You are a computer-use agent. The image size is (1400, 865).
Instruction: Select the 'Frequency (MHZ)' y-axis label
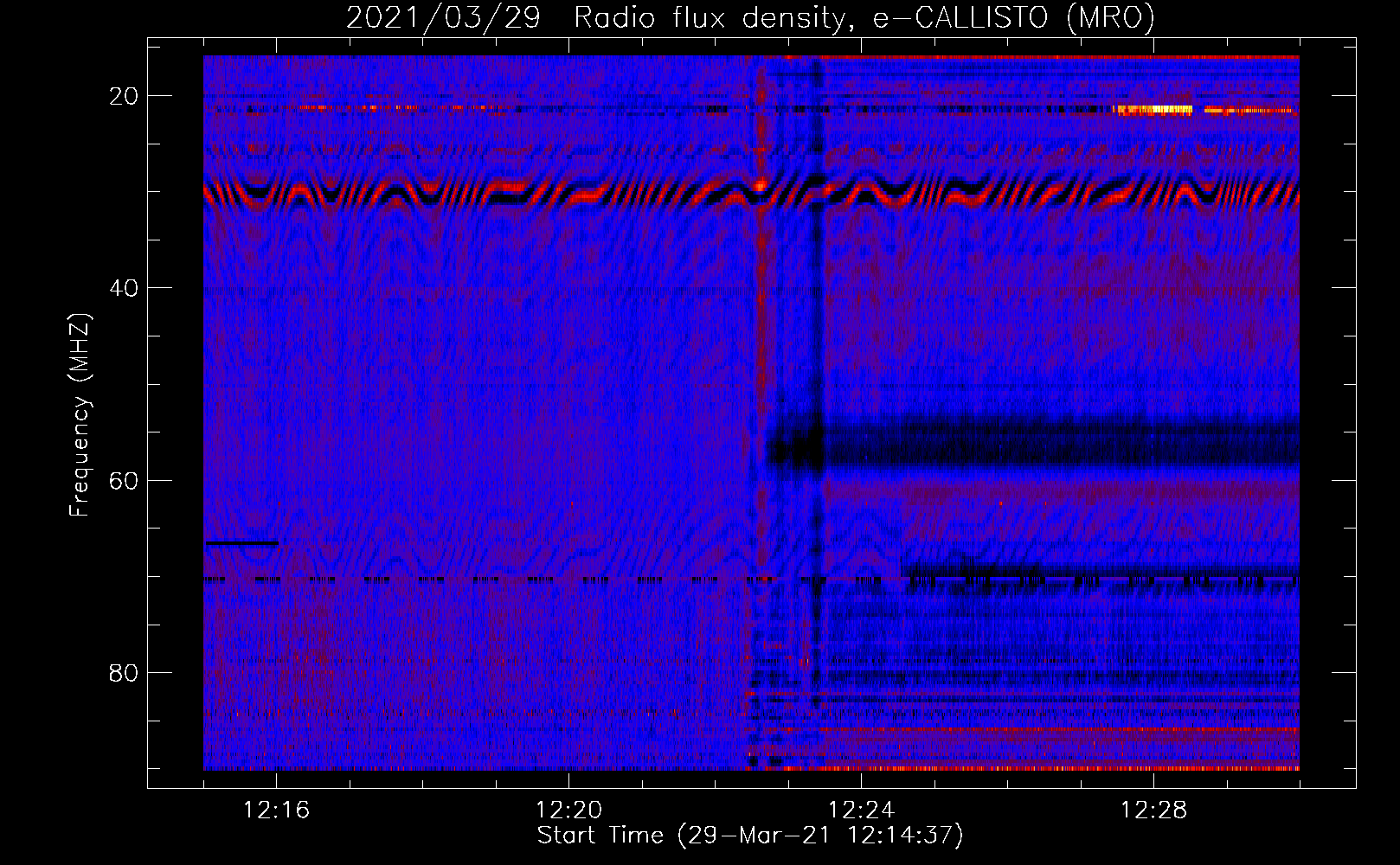[80, 415]
